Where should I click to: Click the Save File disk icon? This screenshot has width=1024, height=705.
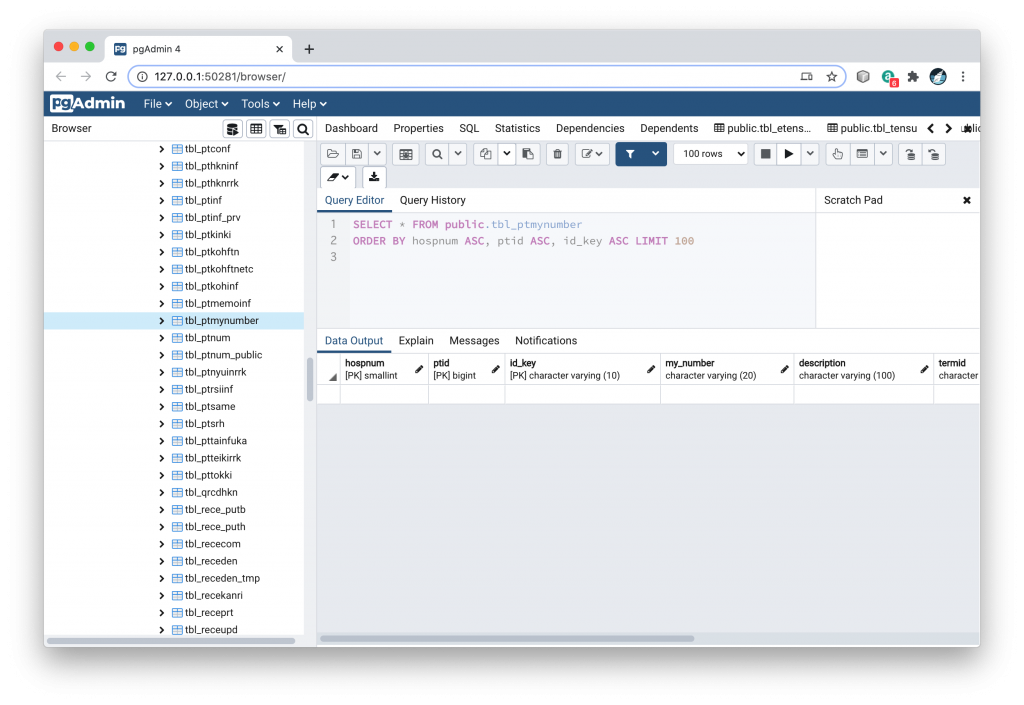pos(356,154)
